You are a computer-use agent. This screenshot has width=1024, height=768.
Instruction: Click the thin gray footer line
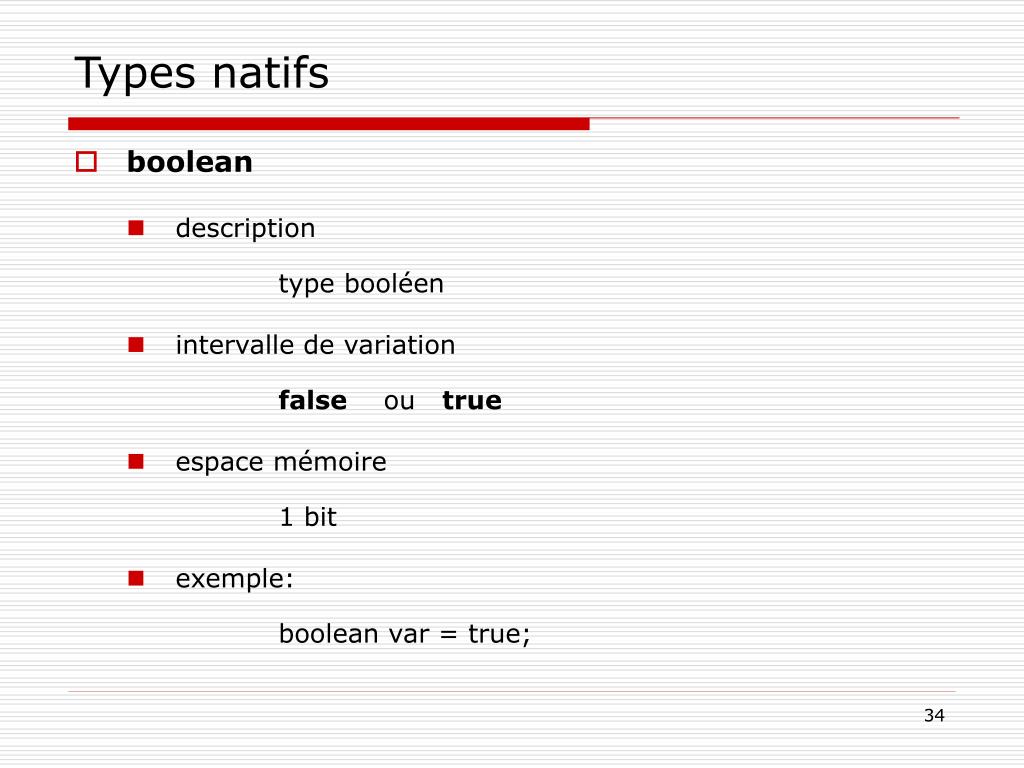tap(512, 691)
